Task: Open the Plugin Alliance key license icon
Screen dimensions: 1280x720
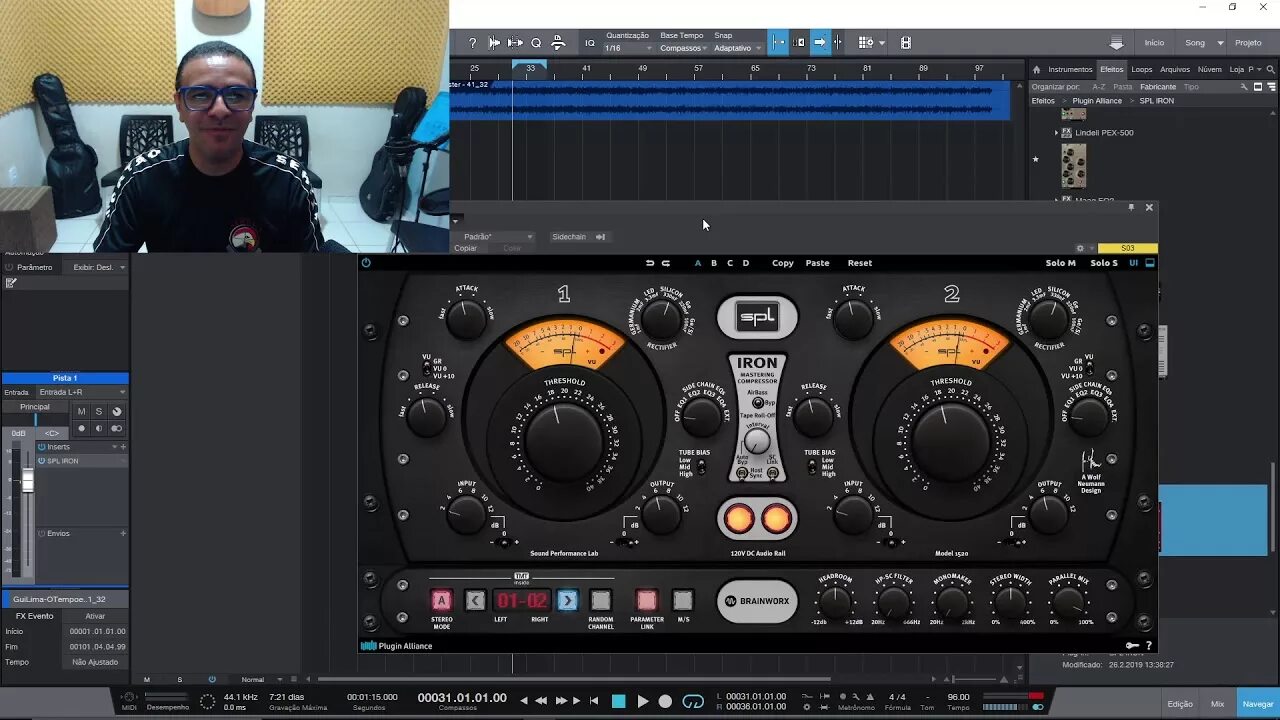Action: pyautogui.click(x=1132, y=646)
